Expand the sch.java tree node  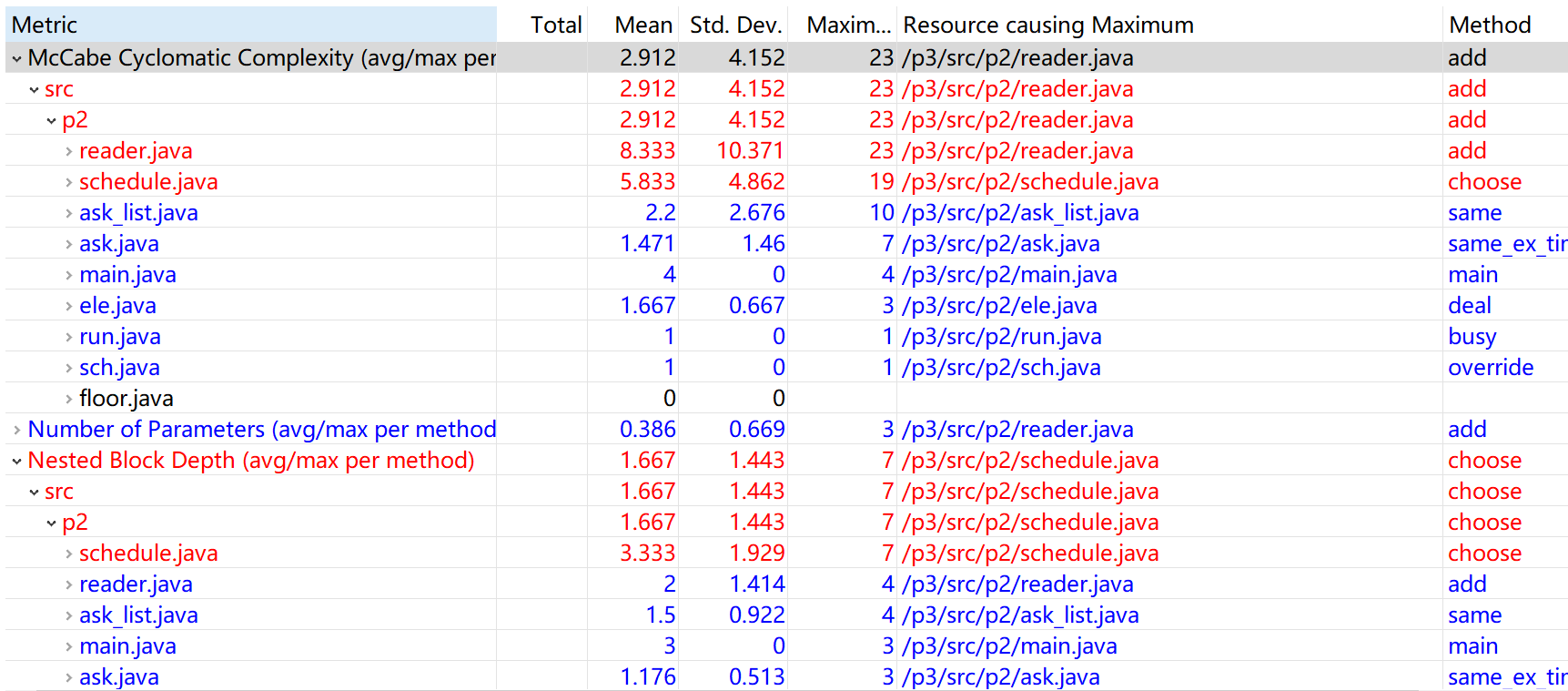68,368
